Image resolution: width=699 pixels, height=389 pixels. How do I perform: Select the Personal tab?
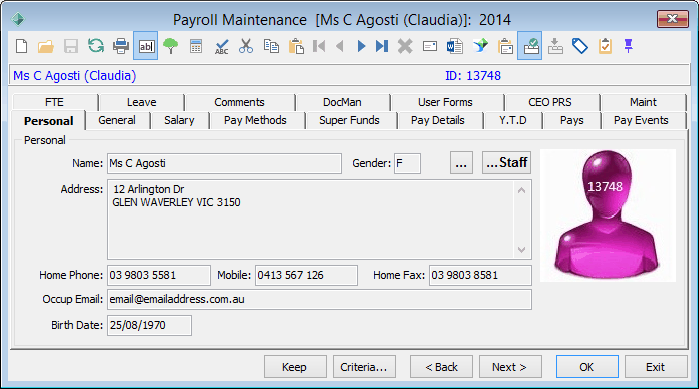pyautogui.click(x=49, y=121)
